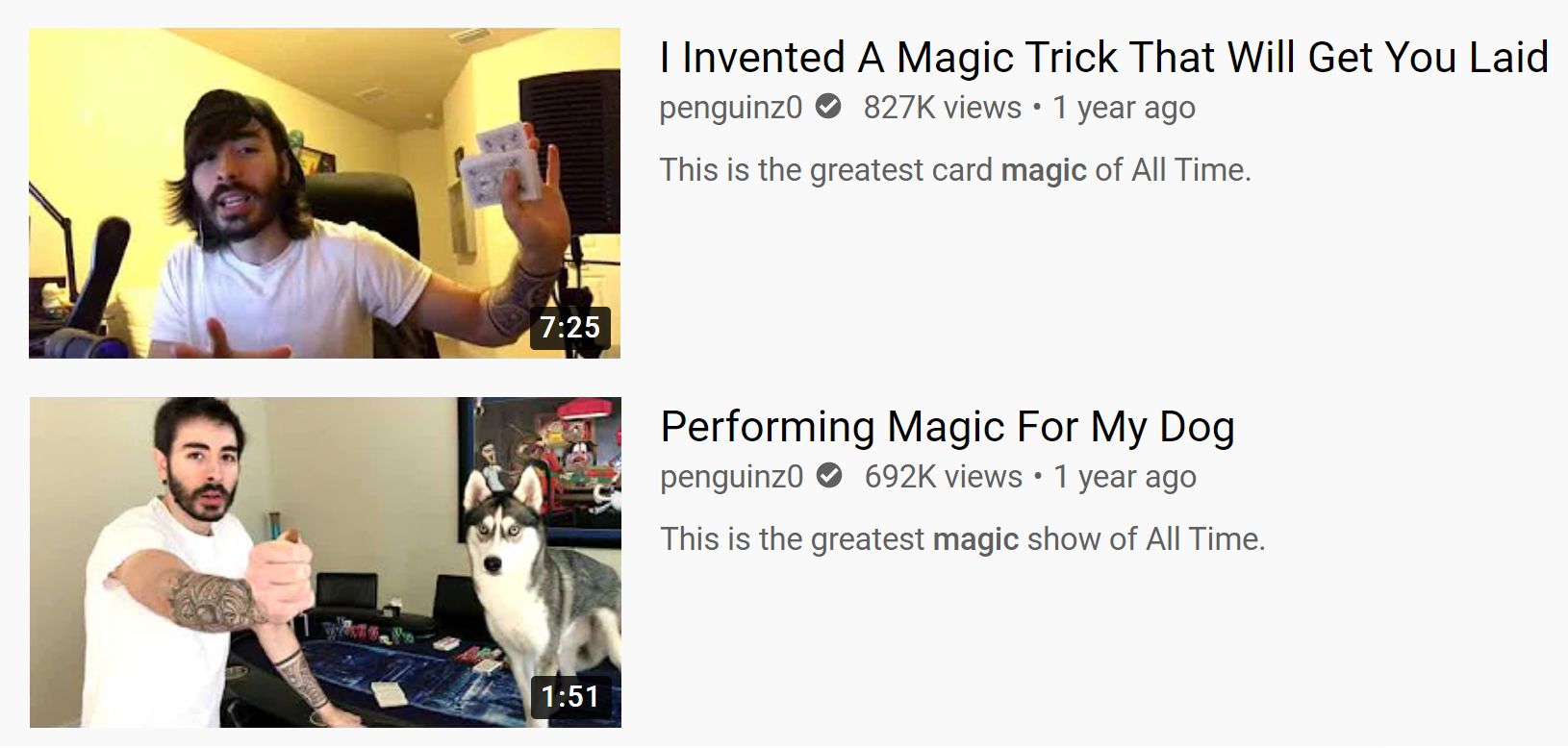Click the verified badge on the dog video
This screenshot has width=1568, height=748.
pyautogui.click(x=829, y=476)
